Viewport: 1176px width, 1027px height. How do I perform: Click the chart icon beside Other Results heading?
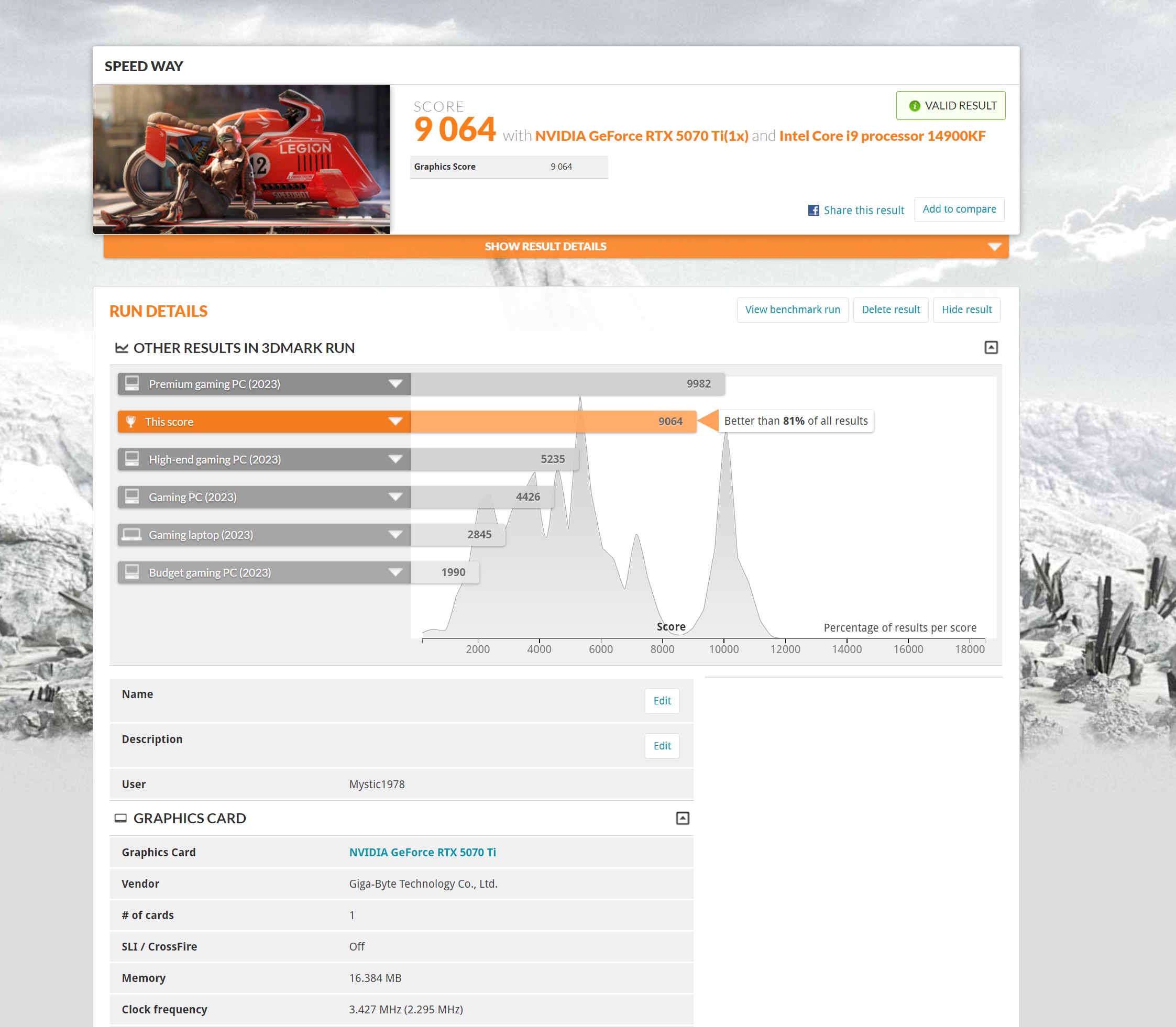coord(122,348)
